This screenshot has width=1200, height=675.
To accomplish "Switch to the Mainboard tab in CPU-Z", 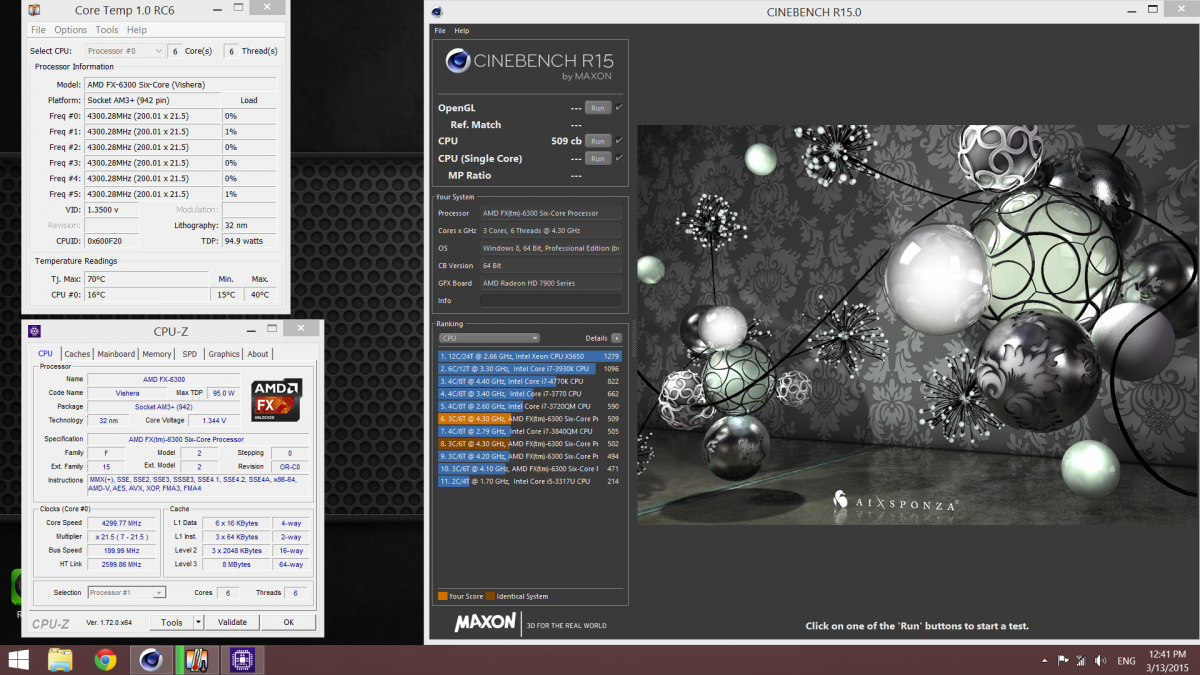I will [x=116, y=354].
